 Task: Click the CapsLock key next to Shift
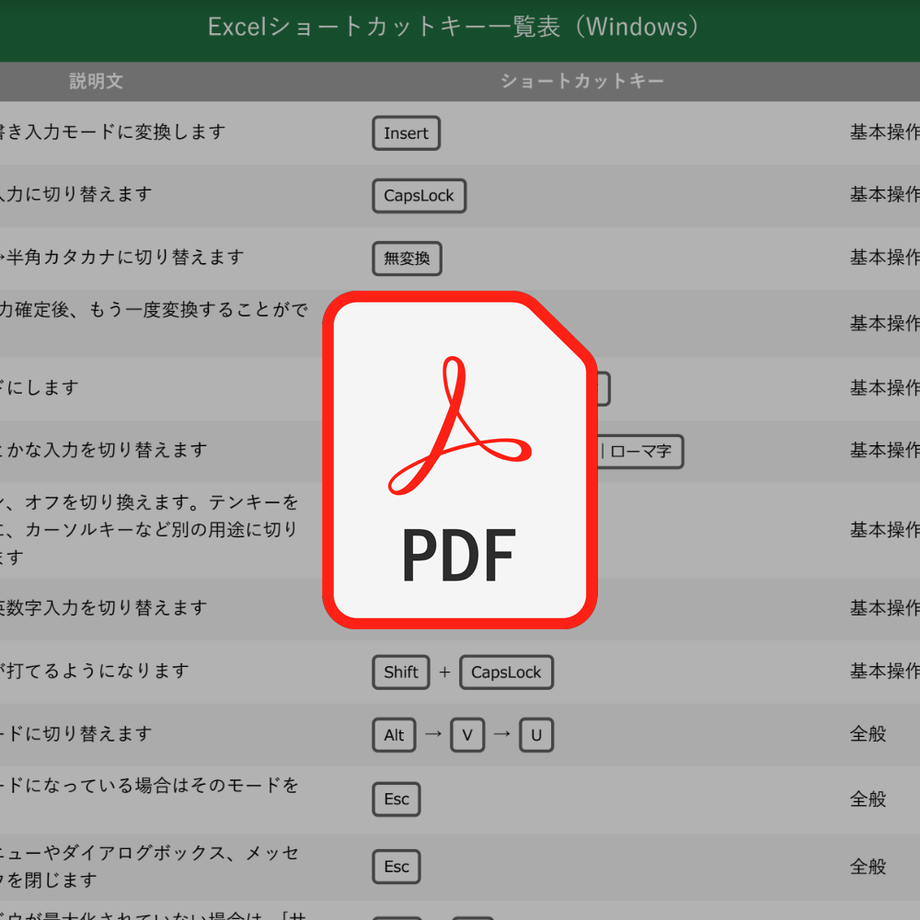point(506,672)
